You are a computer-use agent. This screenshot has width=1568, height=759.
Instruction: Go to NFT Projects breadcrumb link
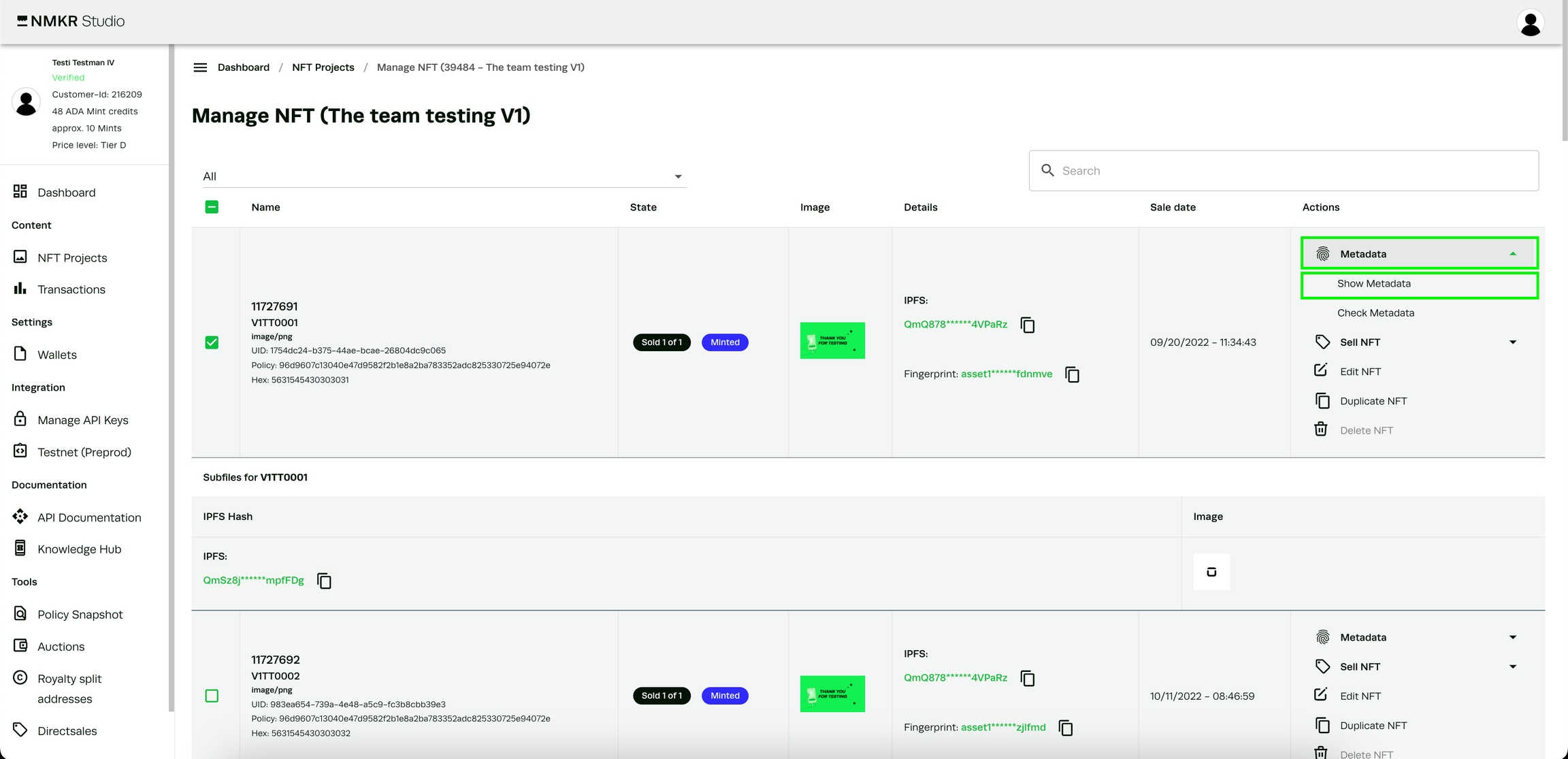[x=323, y=67]
